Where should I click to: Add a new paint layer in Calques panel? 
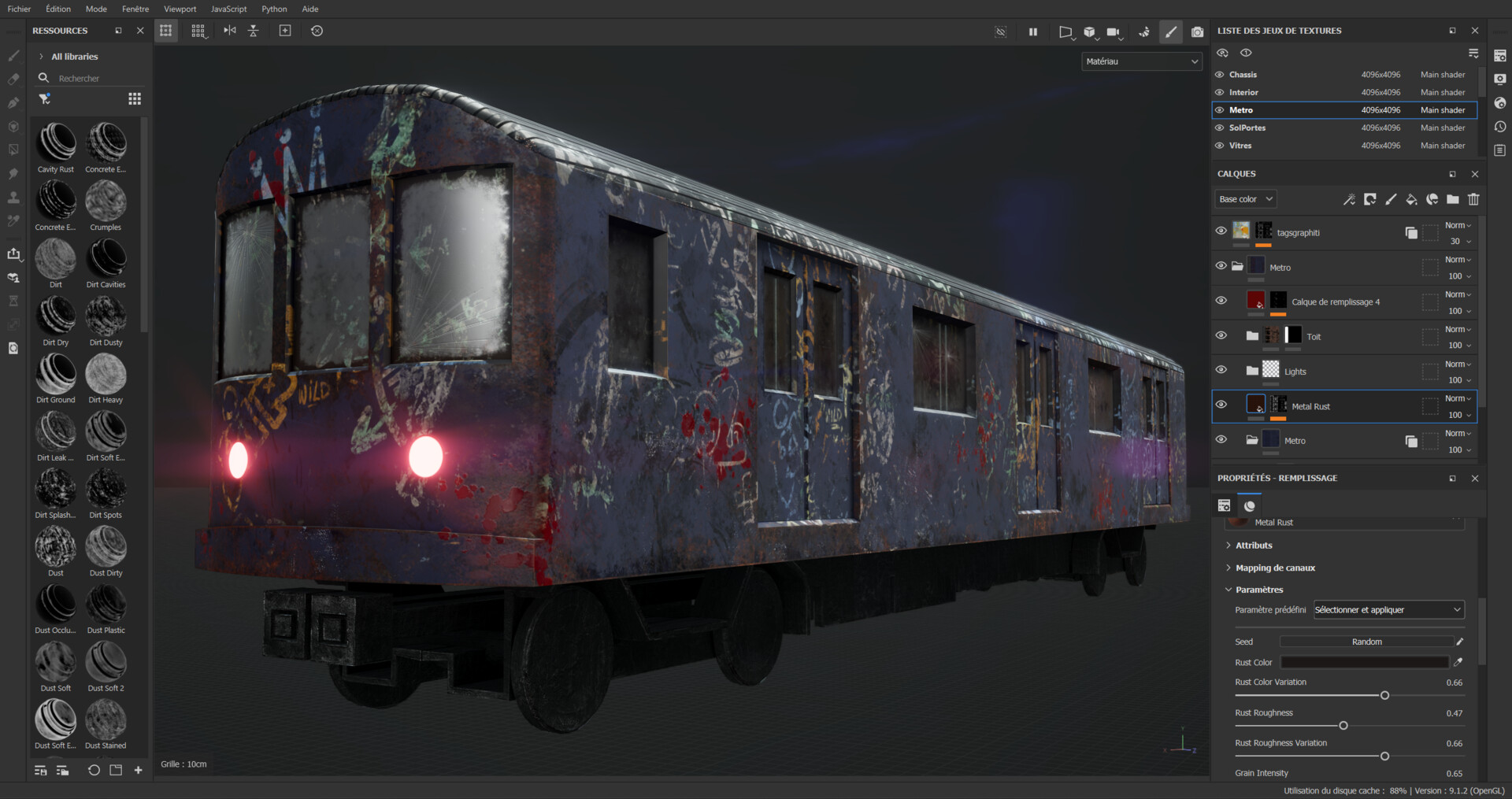(1391, 199)
